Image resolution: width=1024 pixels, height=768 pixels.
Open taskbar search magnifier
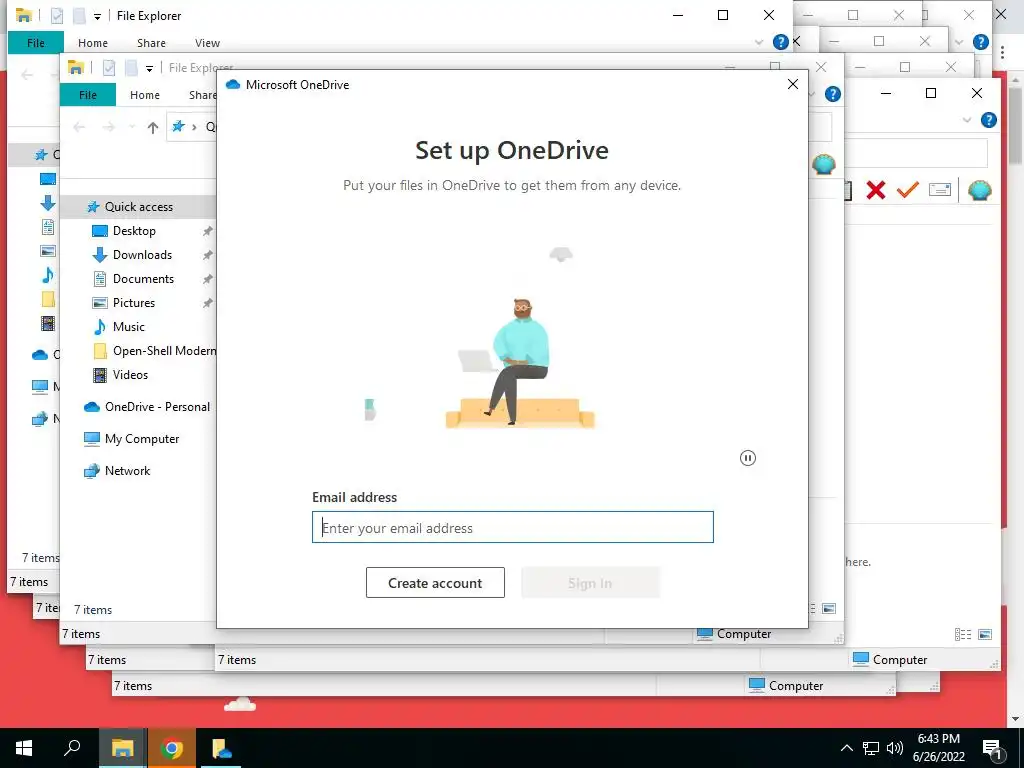pyautogui.click(x=72, y=748)
